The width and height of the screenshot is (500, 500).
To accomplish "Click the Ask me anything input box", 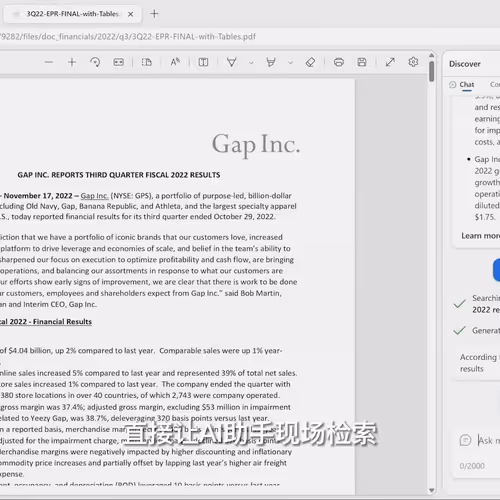I will [488, 440].
